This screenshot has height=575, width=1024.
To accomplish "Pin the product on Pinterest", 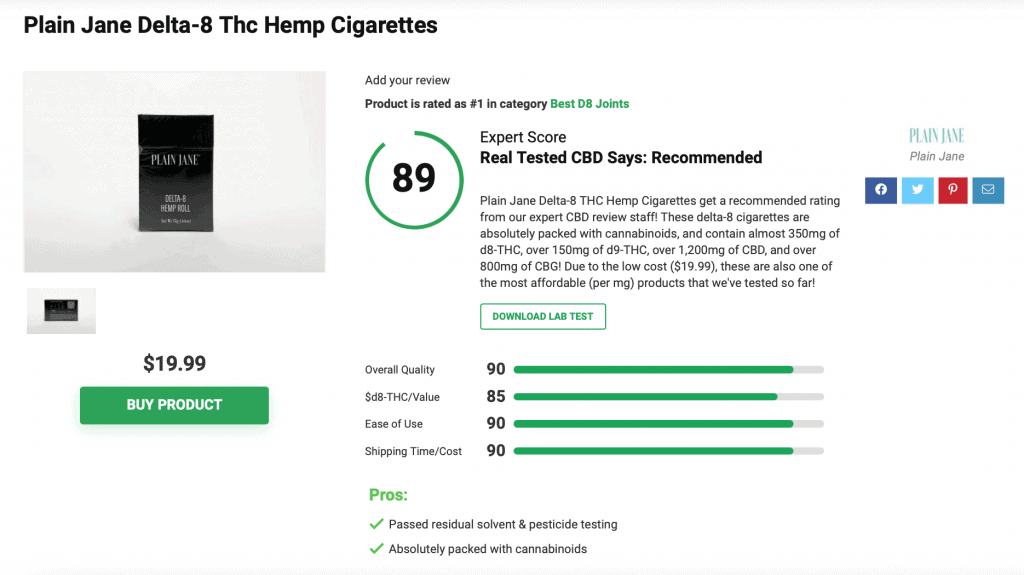I will tap(953, 190).
